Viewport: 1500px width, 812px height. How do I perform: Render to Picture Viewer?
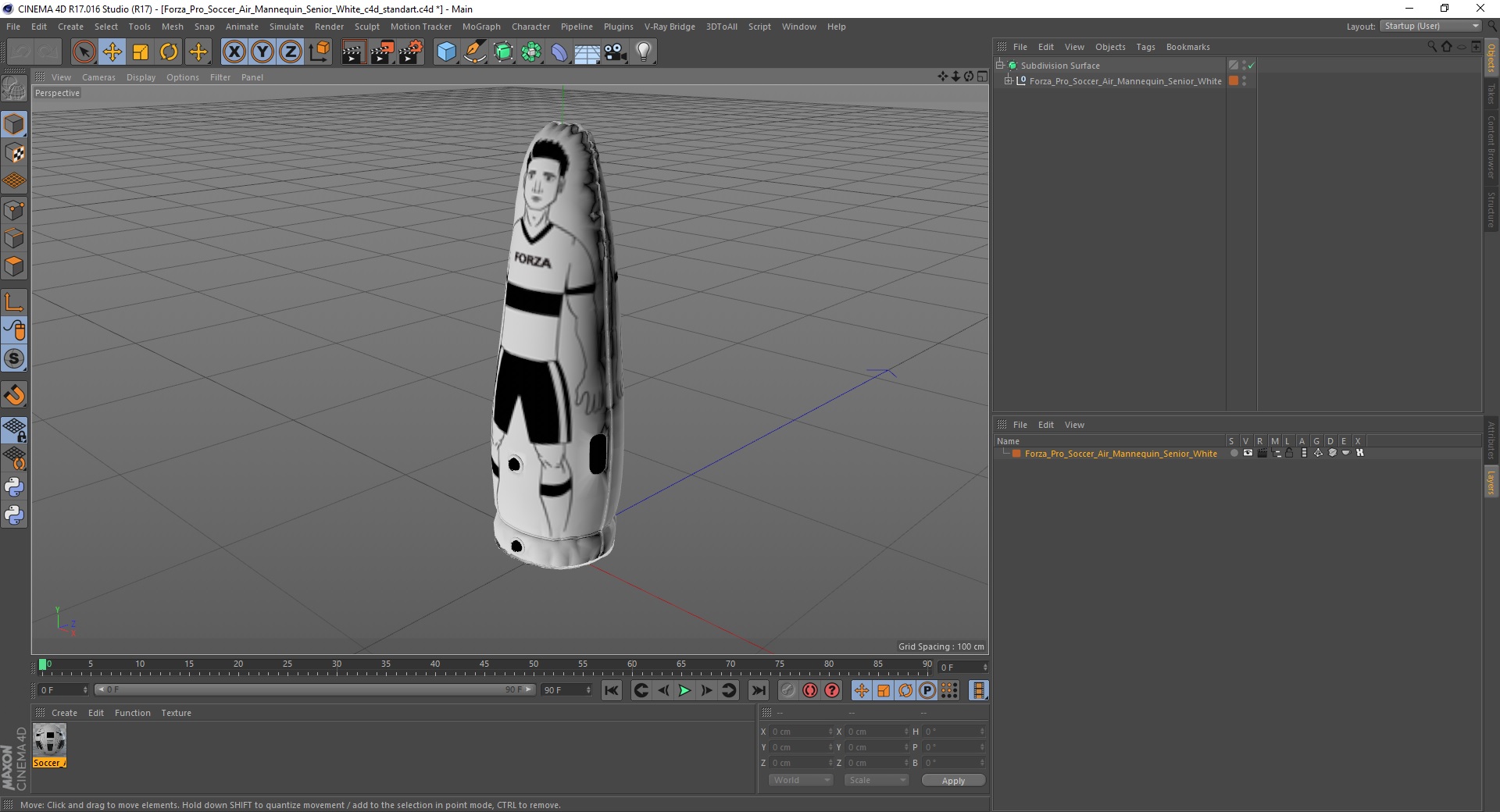point(382,52)
